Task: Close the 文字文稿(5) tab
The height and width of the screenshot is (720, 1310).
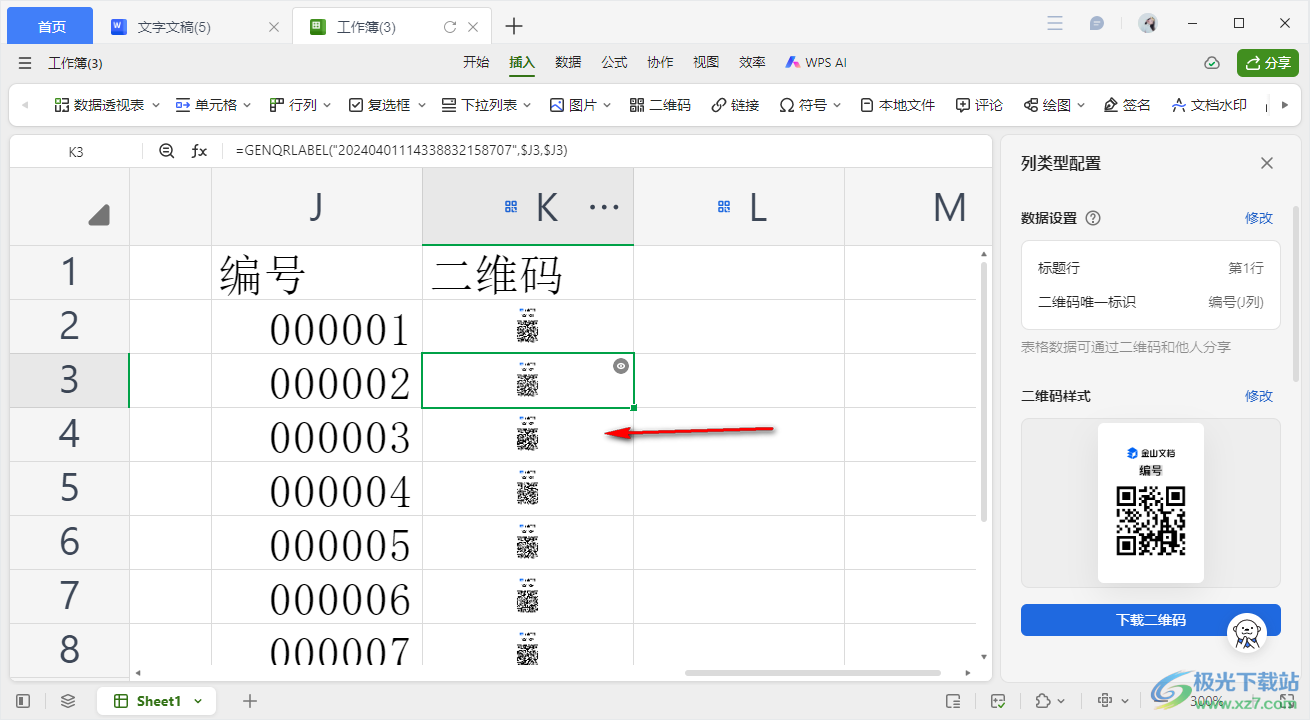Action: (274, 27)
